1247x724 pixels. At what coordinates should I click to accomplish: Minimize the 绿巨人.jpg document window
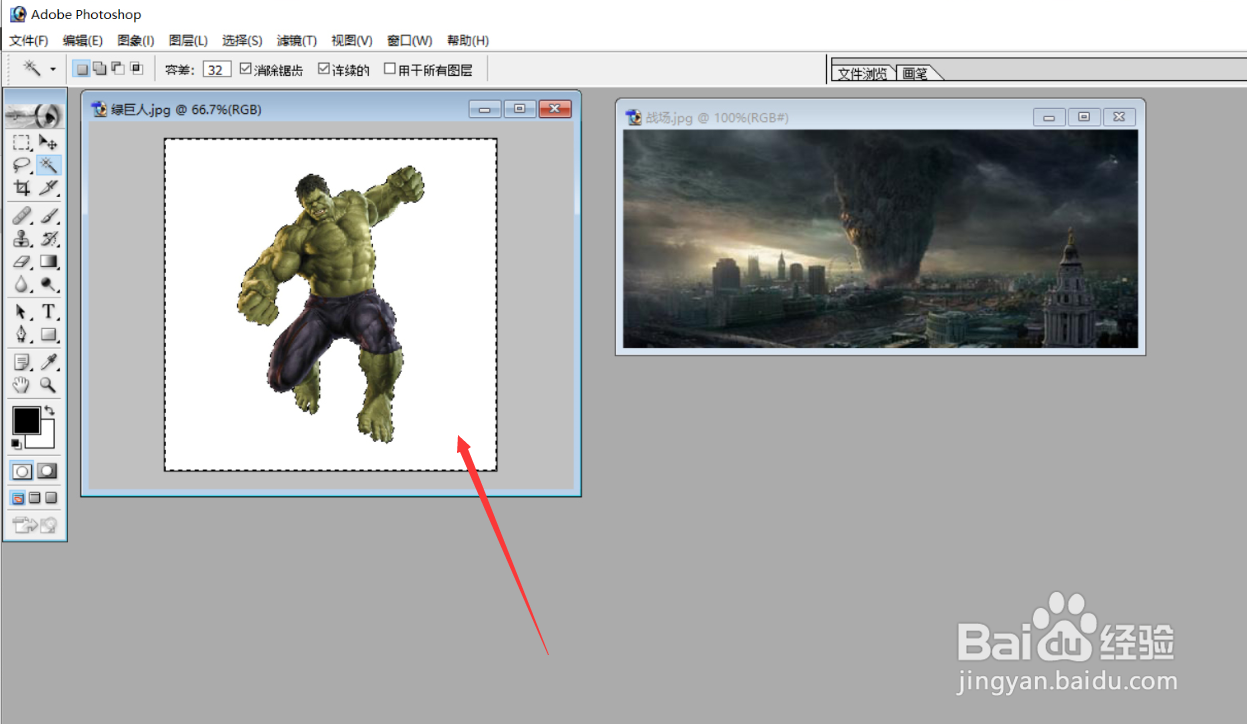[484, 109]
